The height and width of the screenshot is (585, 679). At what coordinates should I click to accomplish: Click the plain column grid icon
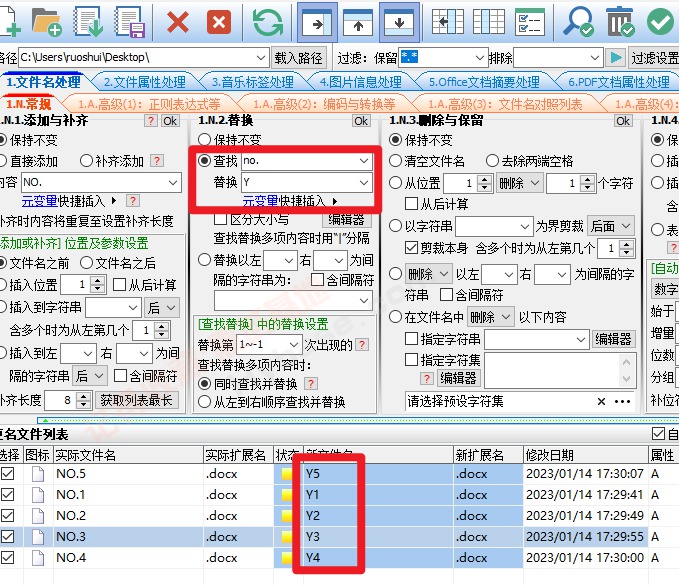tap(489, 22)
